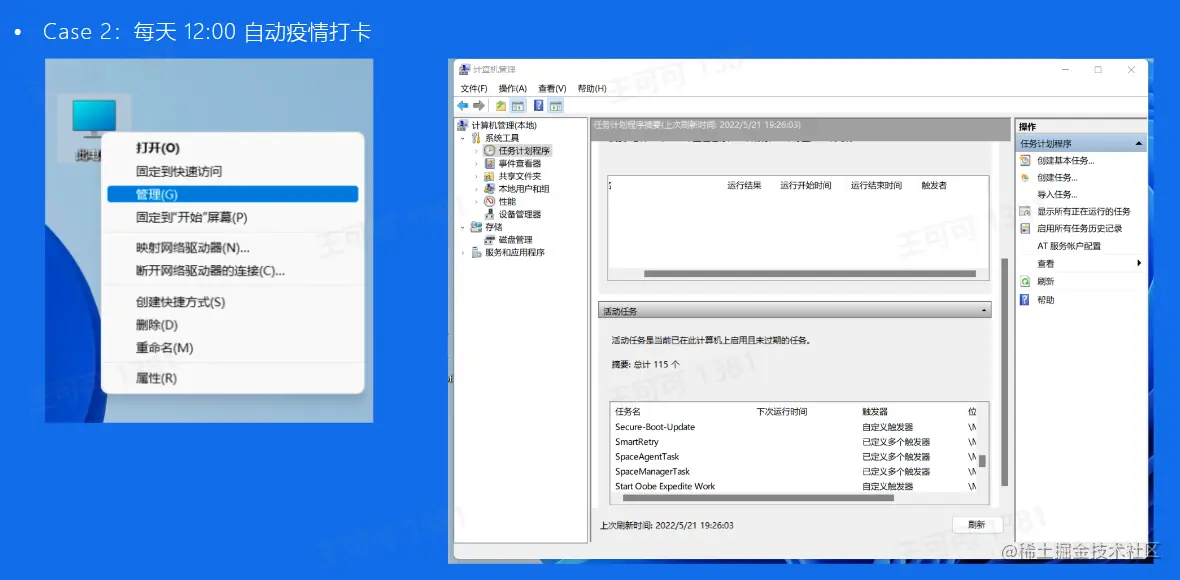Screen dimensions: 1180x580
Task: Select the Secure-Boot-Update task row
Action: 794,427
